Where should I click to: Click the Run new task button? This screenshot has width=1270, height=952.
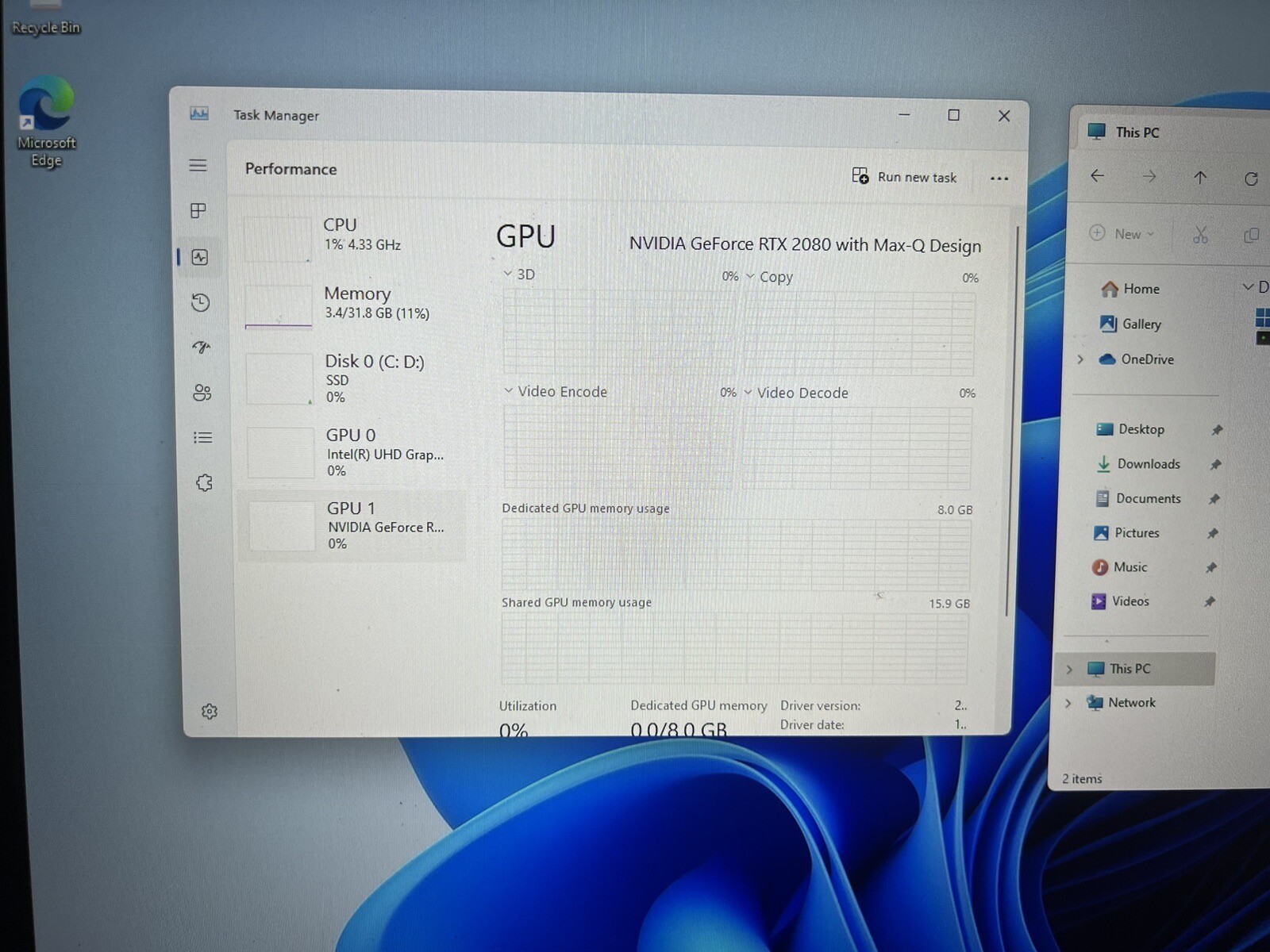coord(905,176)
